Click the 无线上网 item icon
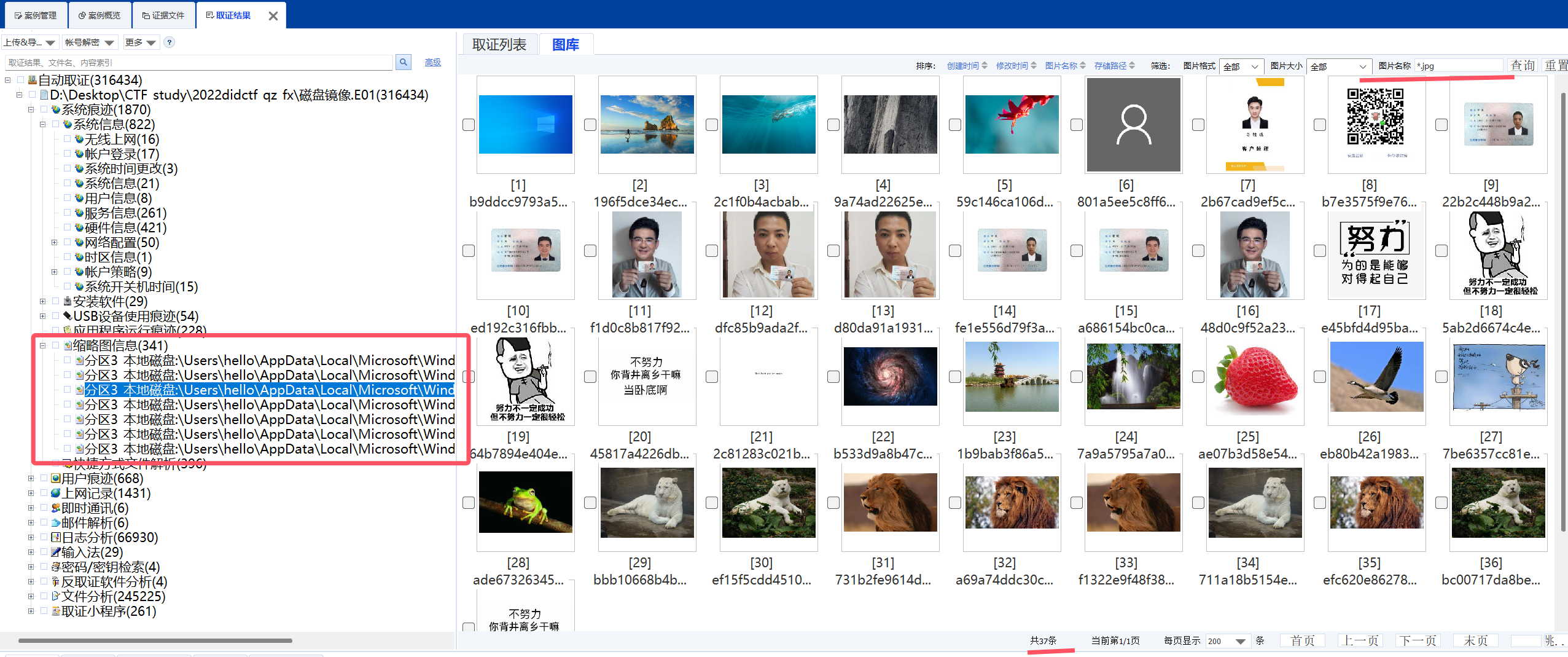This screenshot has height=657, width=1568. pyautogui.click(x=79, y=140)
